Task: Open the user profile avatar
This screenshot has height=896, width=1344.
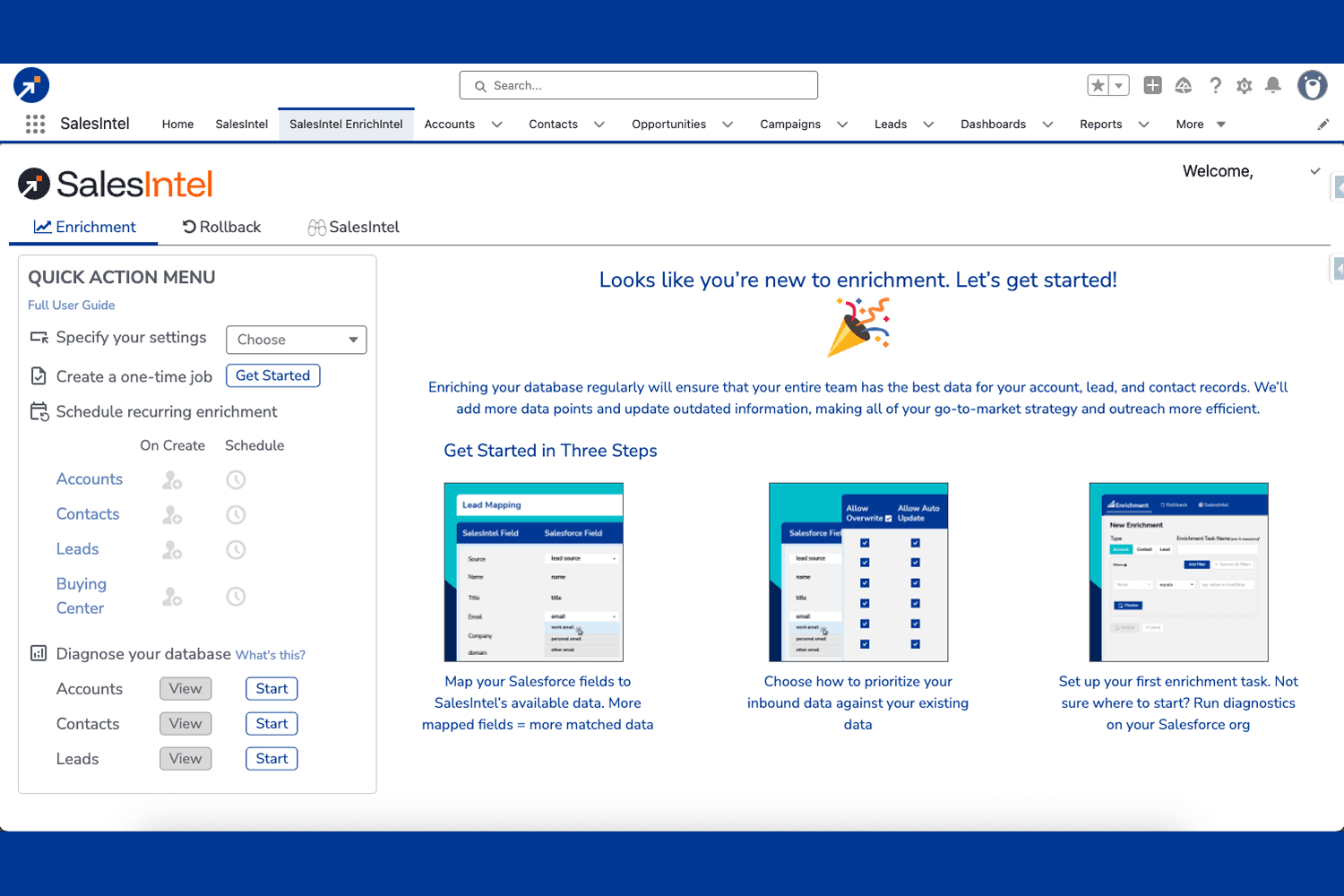Action: click(x=1313, y=85)
